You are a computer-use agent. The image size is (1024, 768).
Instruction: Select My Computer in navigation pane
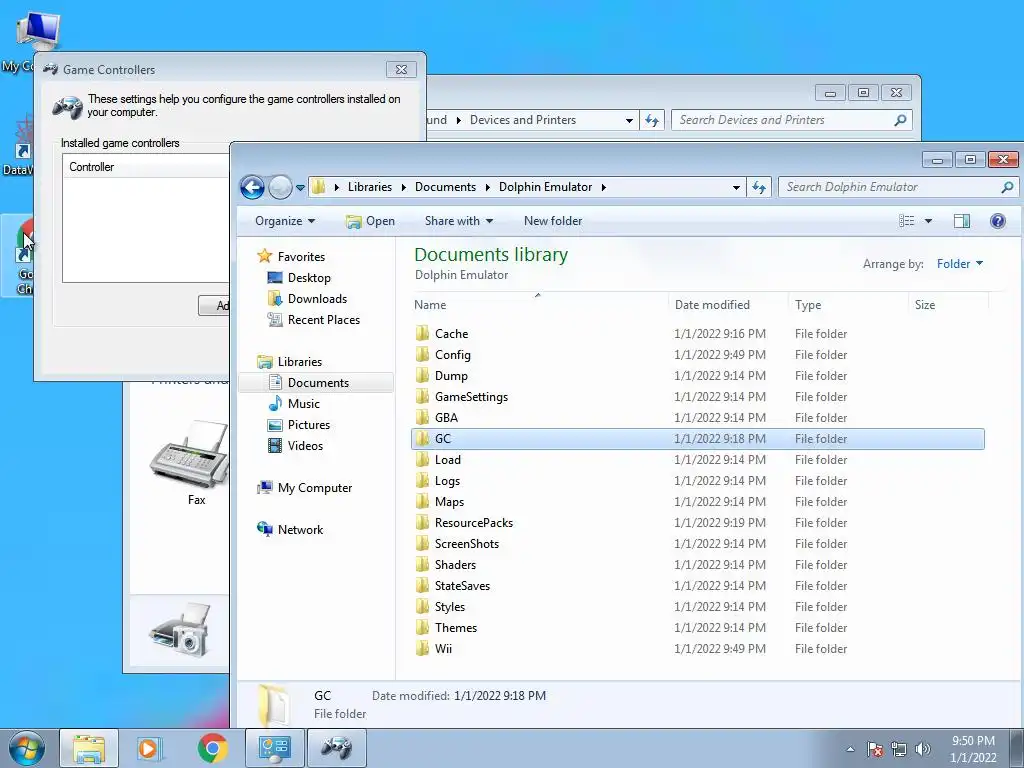click(x=305, y=488)
